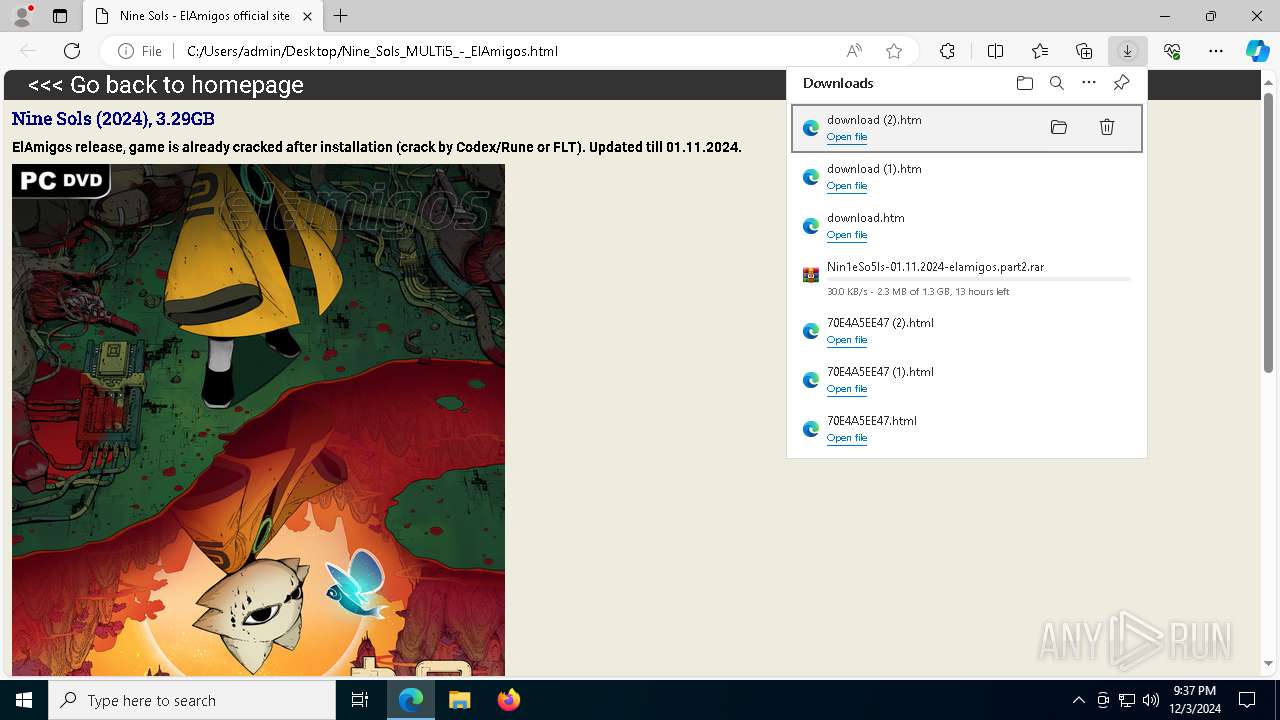
Task: Select 70E4A5EE47 (2).html file name
Action: [x=880, y=323]
